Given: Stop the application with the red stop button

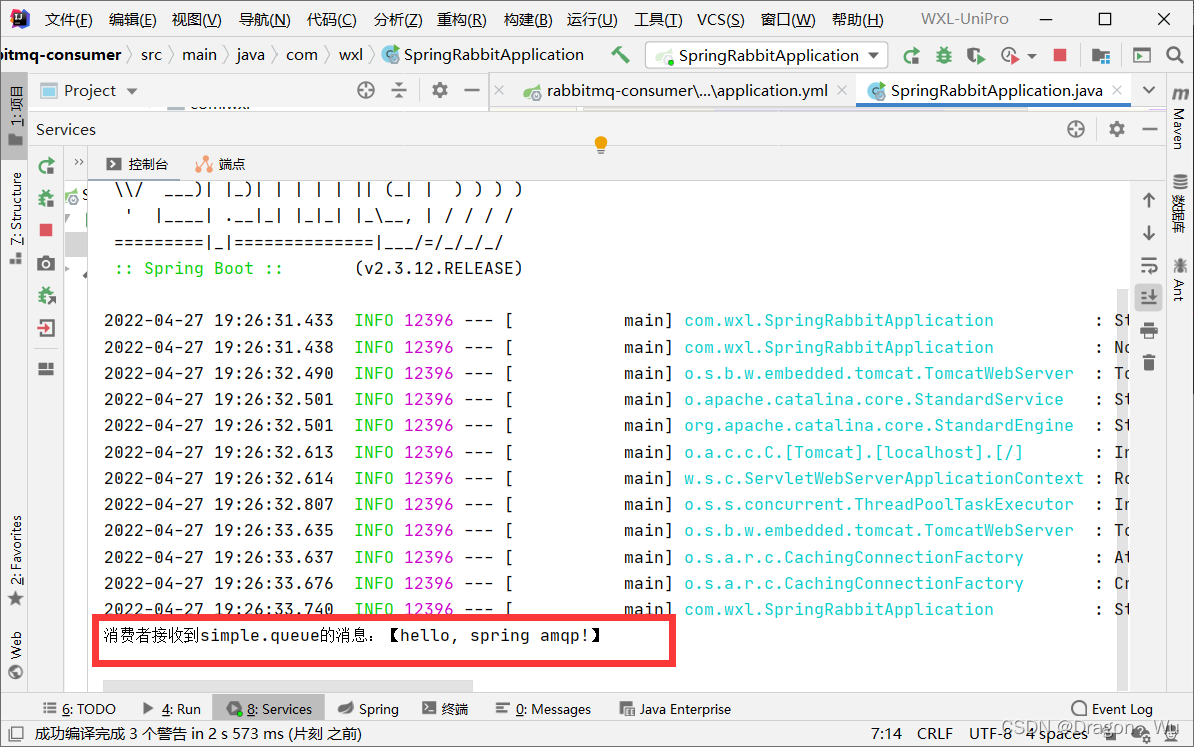Looking at the screenshot, I should [1059, 55].
